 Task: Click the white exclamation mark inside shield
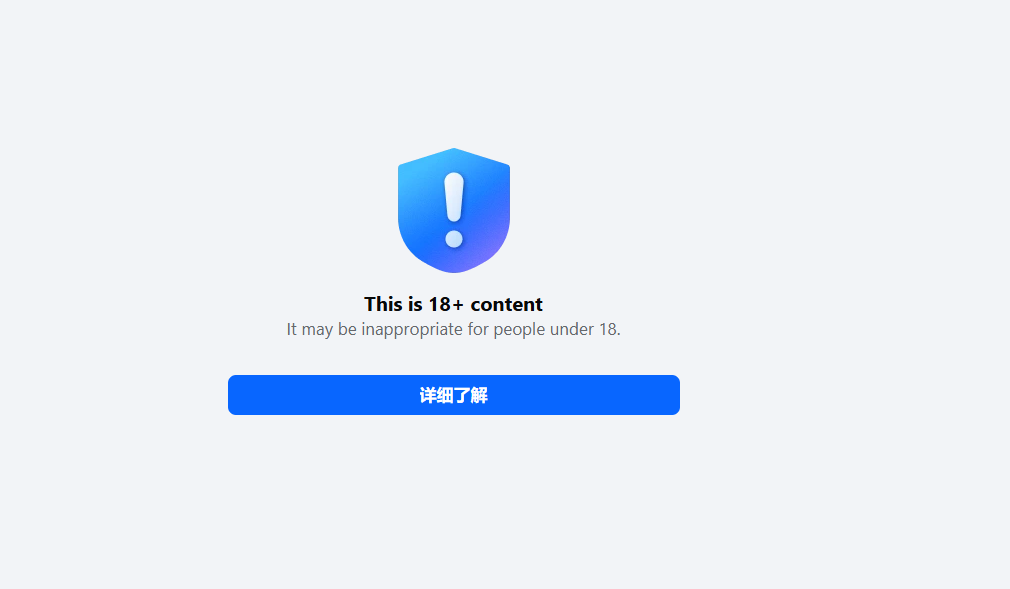454,209
